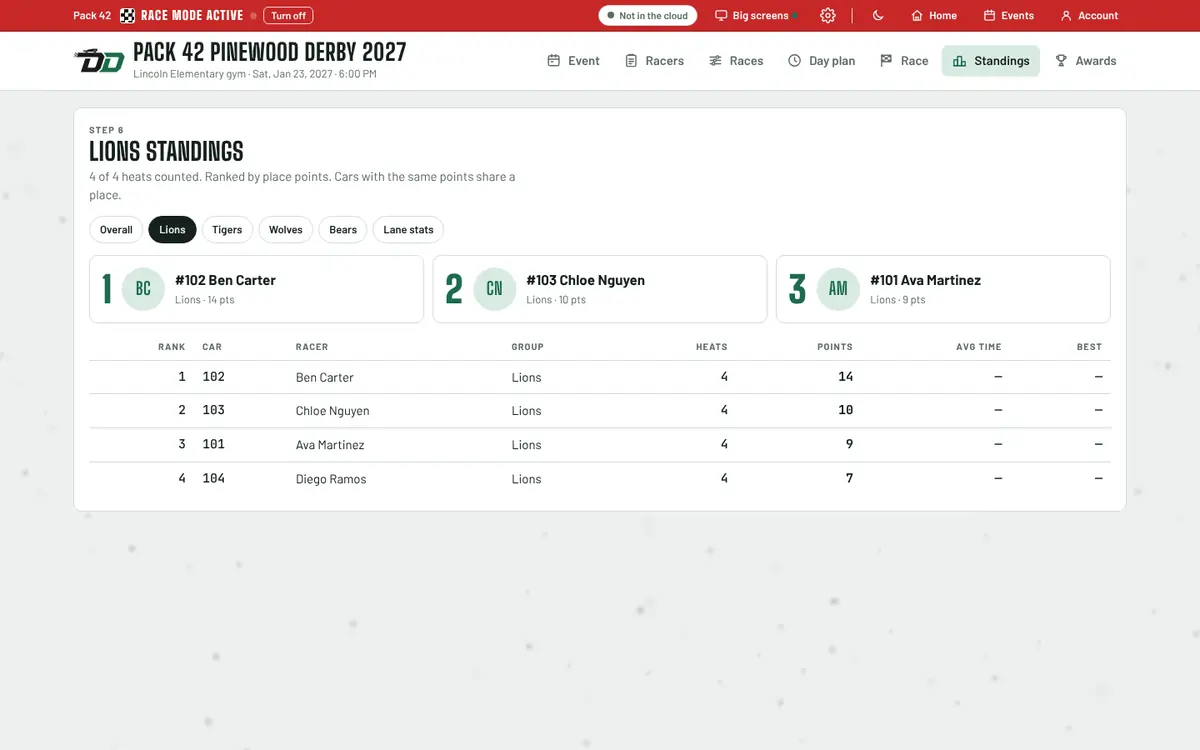
Task: Click the GROUP column header
Action: coord(528,347)
